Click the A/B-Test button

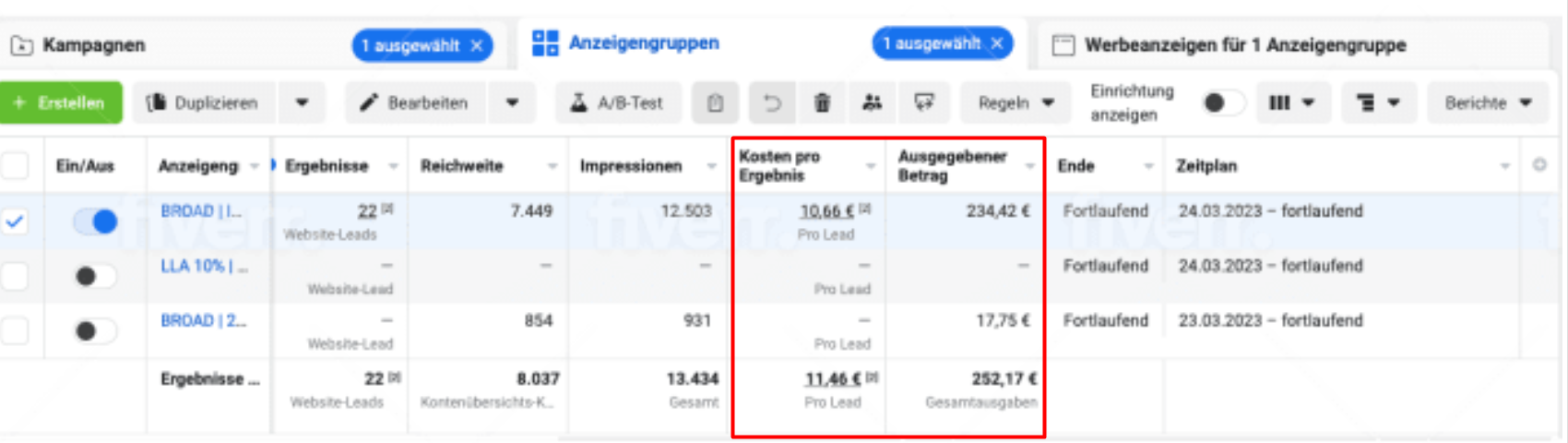pyautogui.click(x=617, y=103)
